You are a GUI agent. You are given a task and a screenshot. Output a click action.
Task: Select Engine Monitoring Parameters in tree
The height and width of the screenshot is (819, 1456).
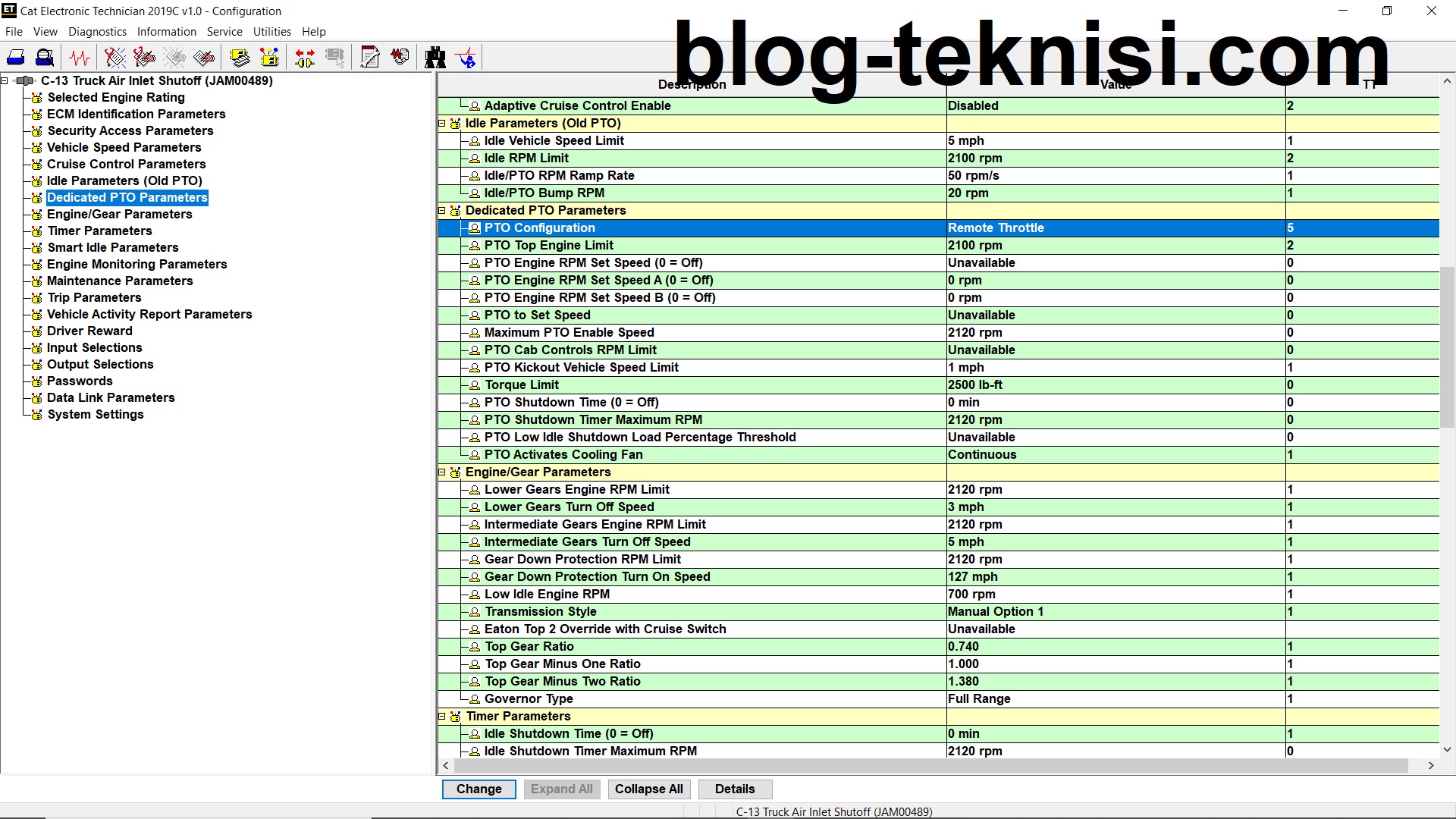click(136, 264)
